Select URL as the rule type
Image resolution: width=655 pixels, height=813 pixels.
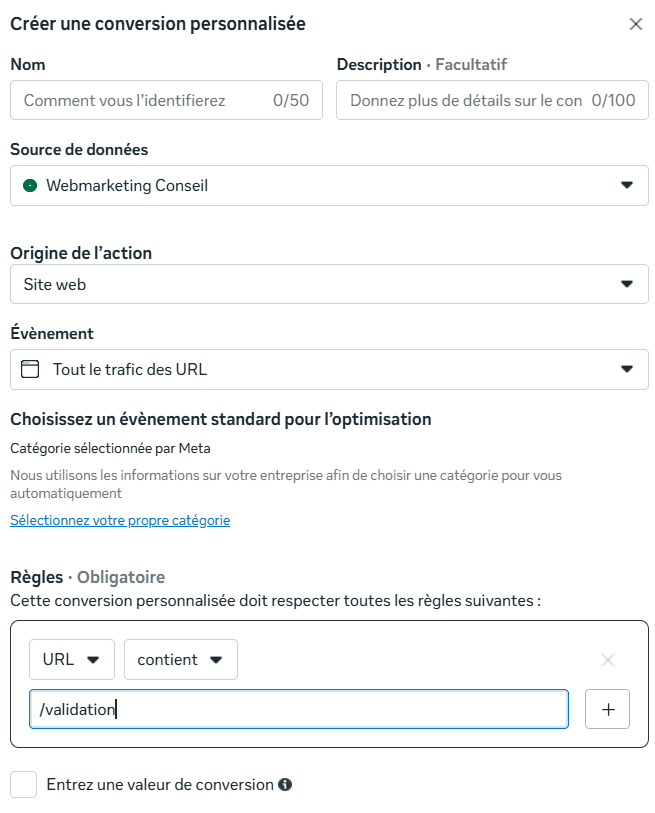tap(71, 659)
